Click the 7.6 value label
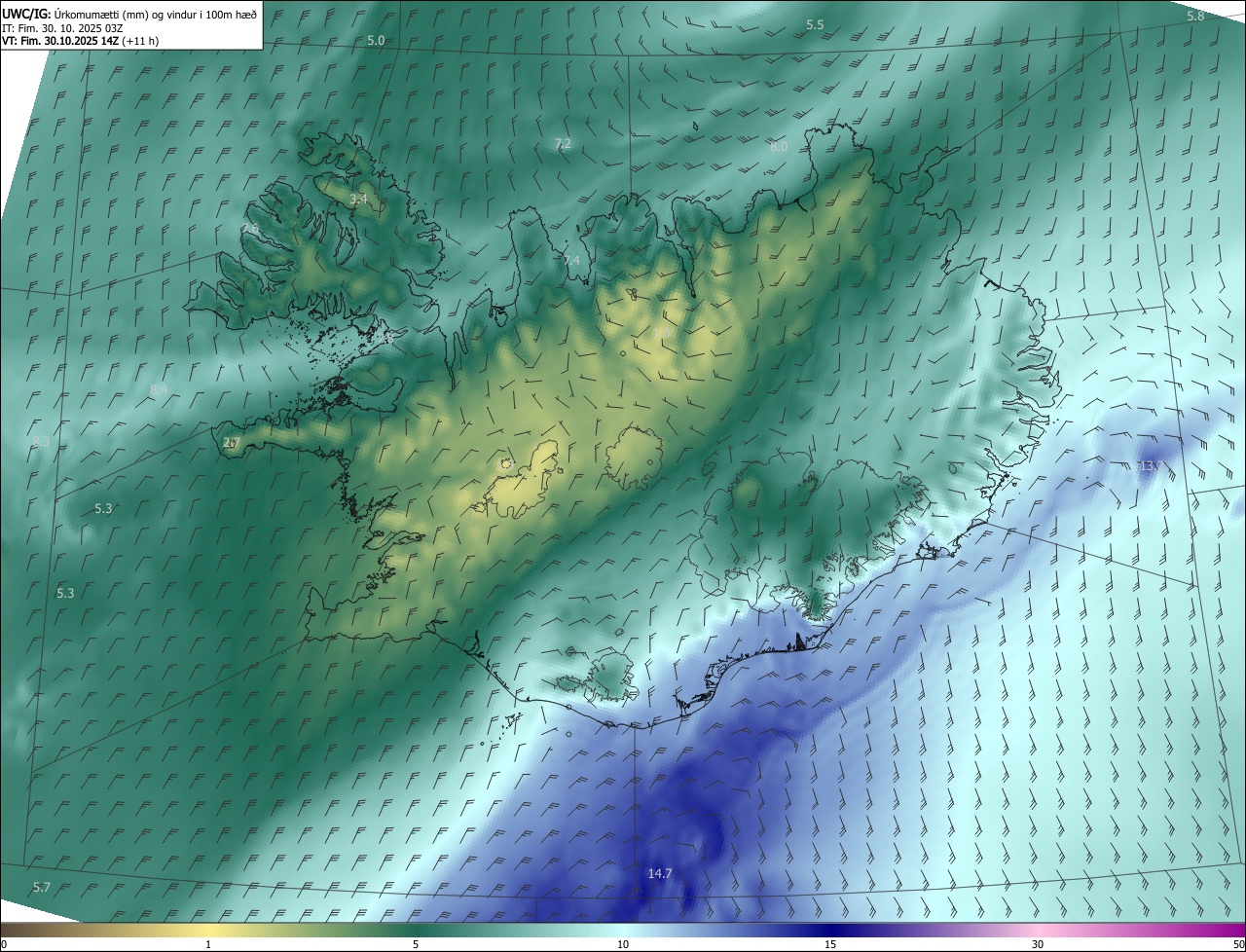1246x952 pixels. click(x=250, y=228)
